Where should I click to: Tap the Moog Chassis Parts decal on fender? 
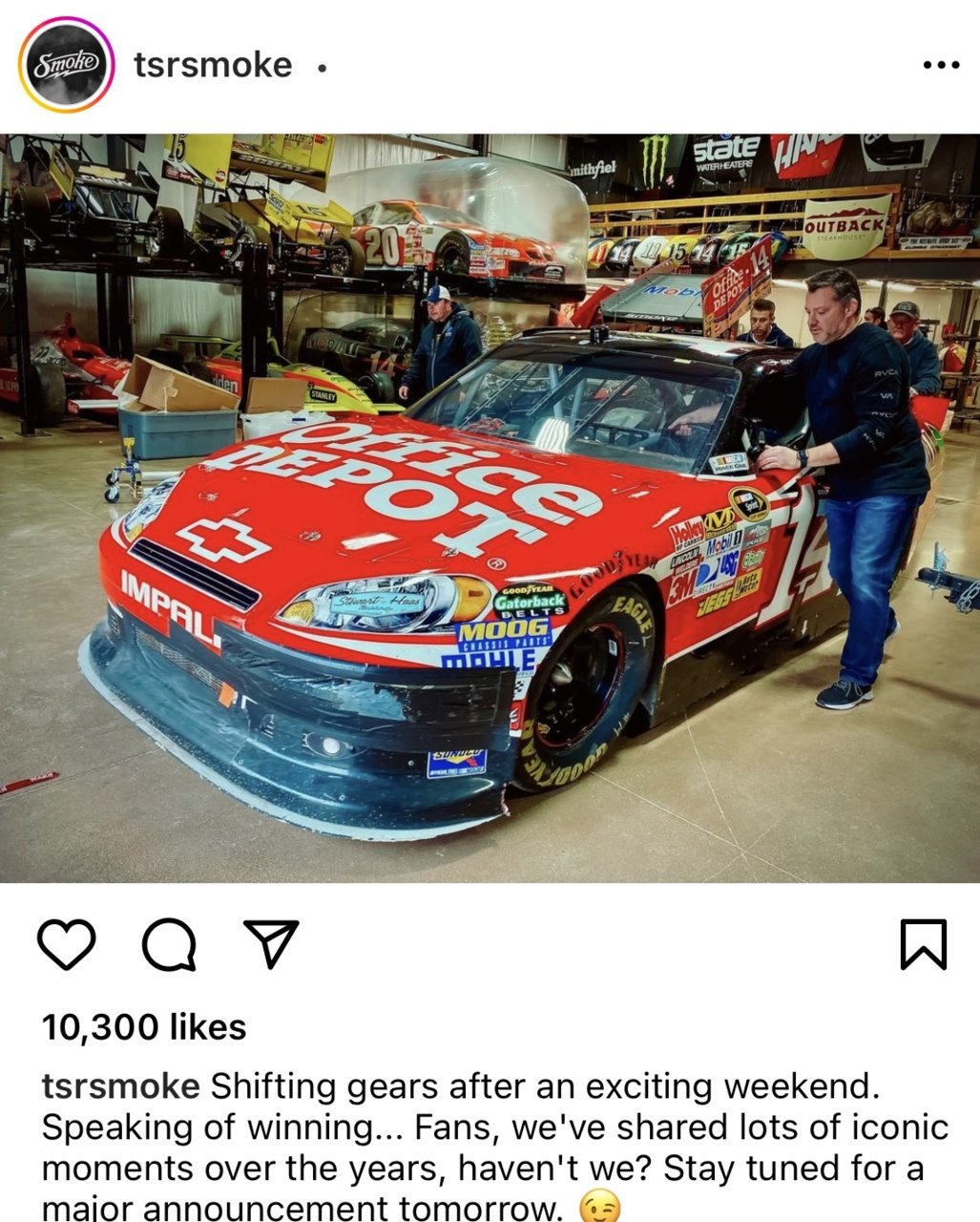(x=504, y=635)
